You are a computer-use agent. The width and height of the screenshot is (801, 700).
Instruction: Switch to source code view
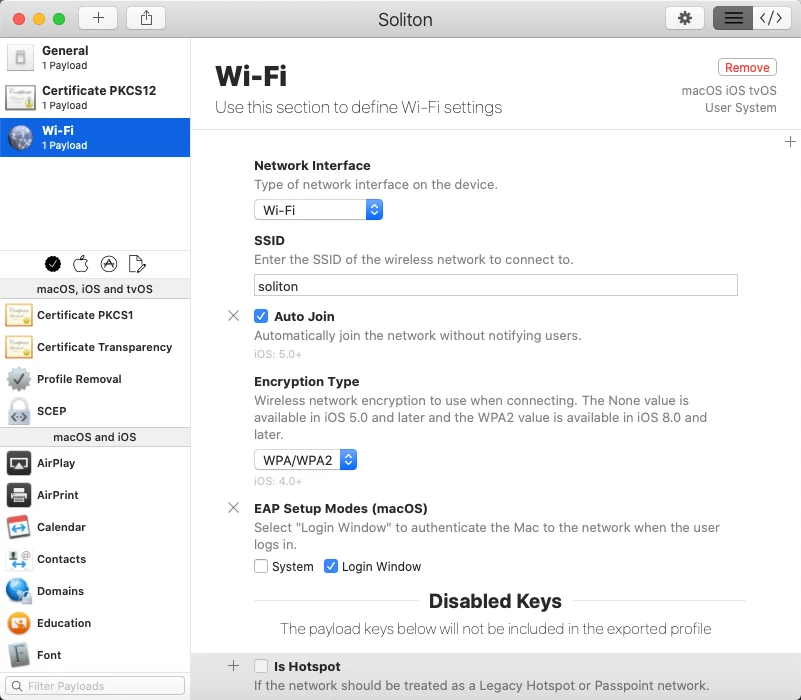pos(771,18)
